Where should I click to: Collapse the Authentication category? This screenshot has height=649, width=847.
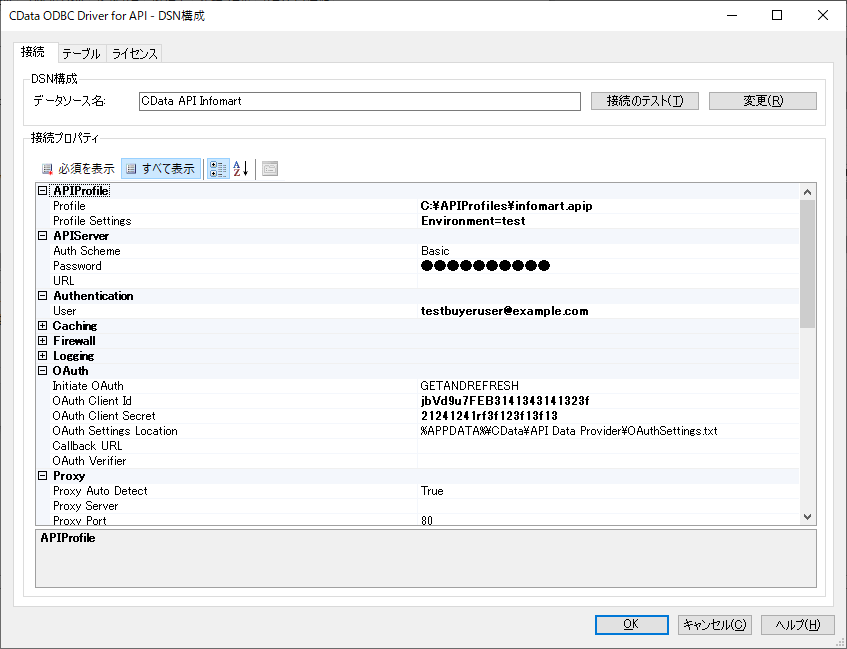point(43,296)
